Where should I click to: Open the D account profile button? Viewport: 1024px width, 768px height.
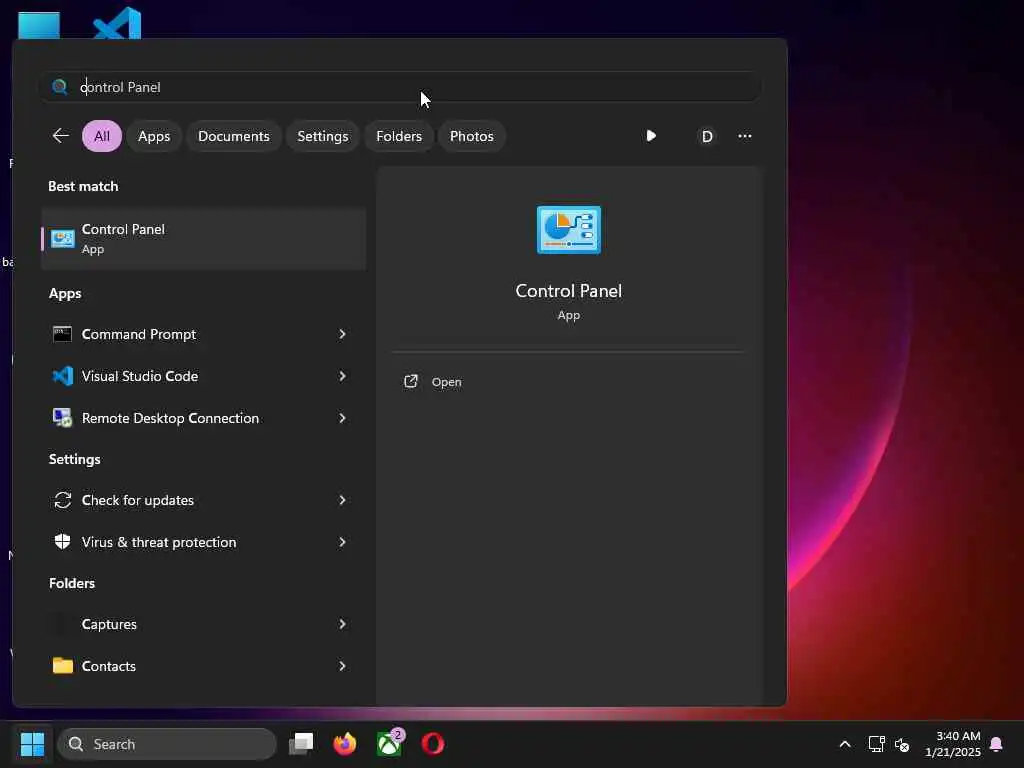pos(707,136)
